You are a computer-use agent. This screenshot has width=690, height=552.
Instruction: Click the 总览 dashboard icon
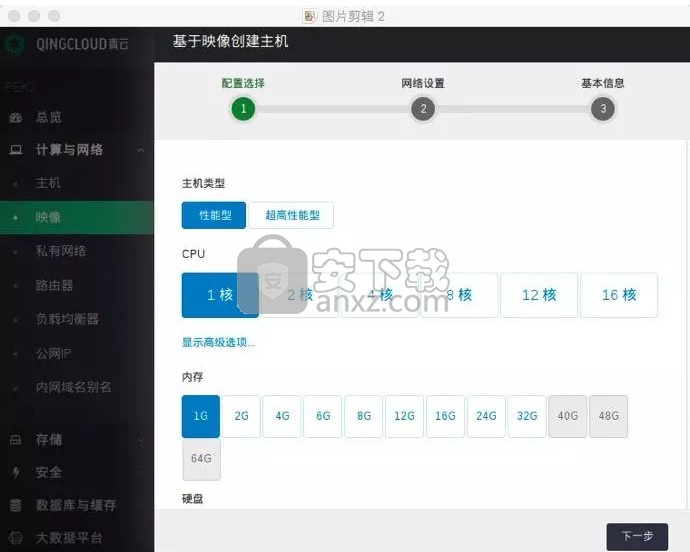(x=15, y=118)
